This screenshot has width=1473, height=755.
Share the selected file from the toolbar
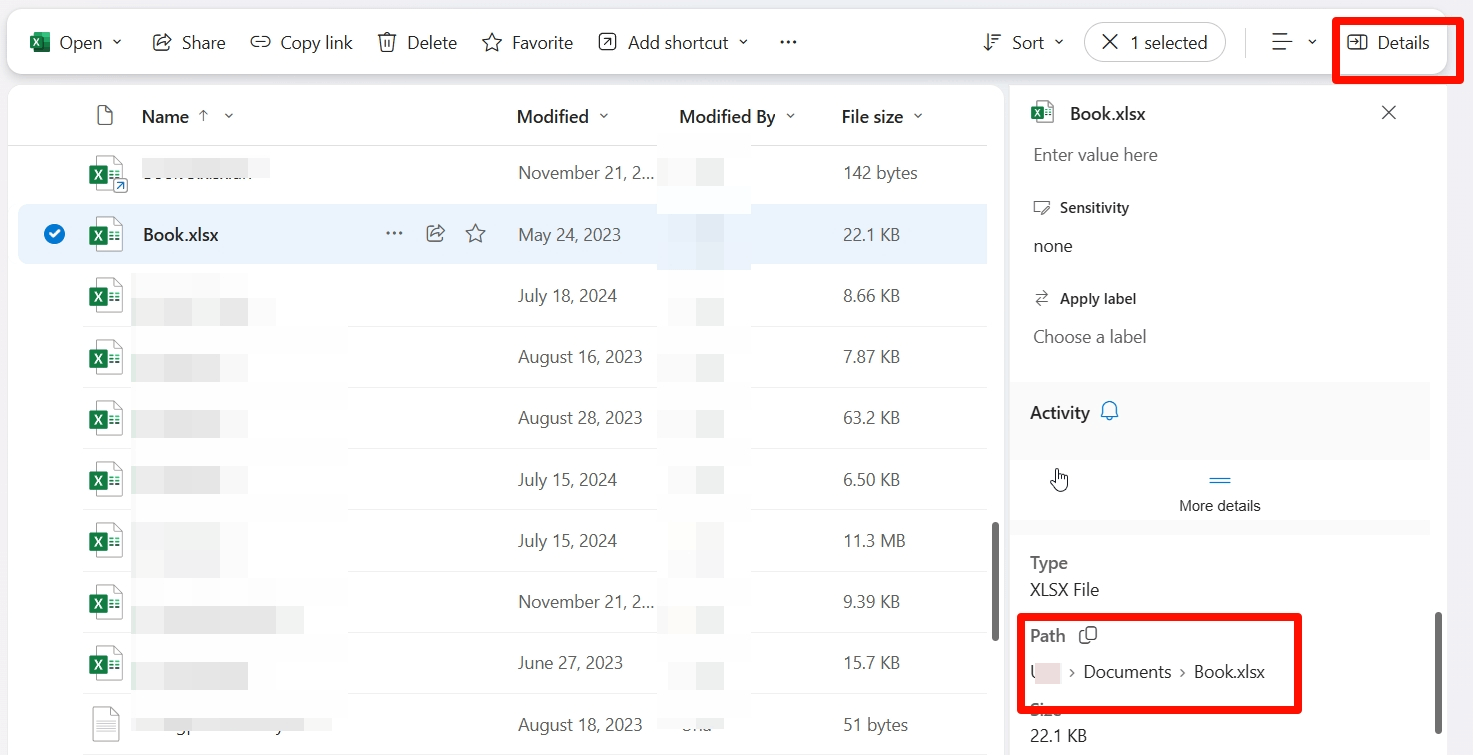pyautogui.click(x=188, y=42)
